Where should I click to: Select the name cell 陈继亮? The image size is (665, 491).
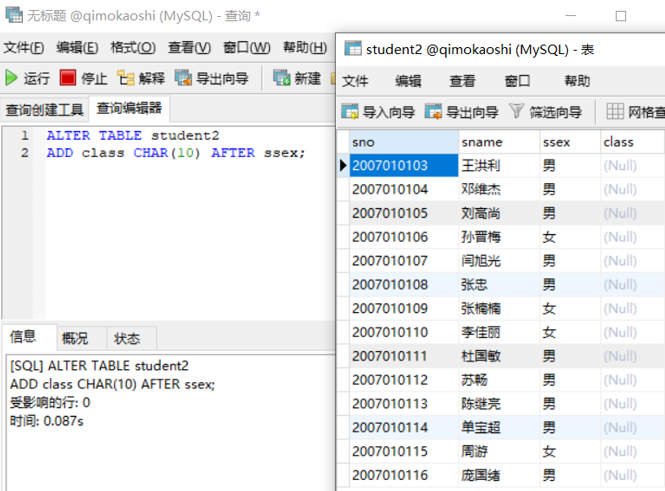coord(499,404)
